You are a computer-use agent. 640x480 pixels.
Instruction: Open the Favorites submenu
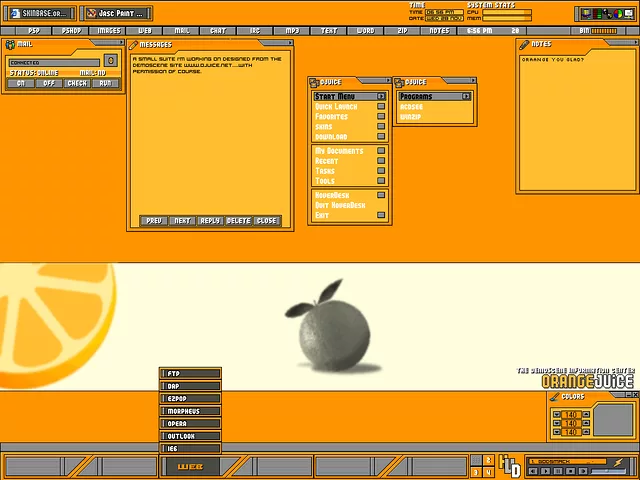pyautogui.click(x=381, y=117)
